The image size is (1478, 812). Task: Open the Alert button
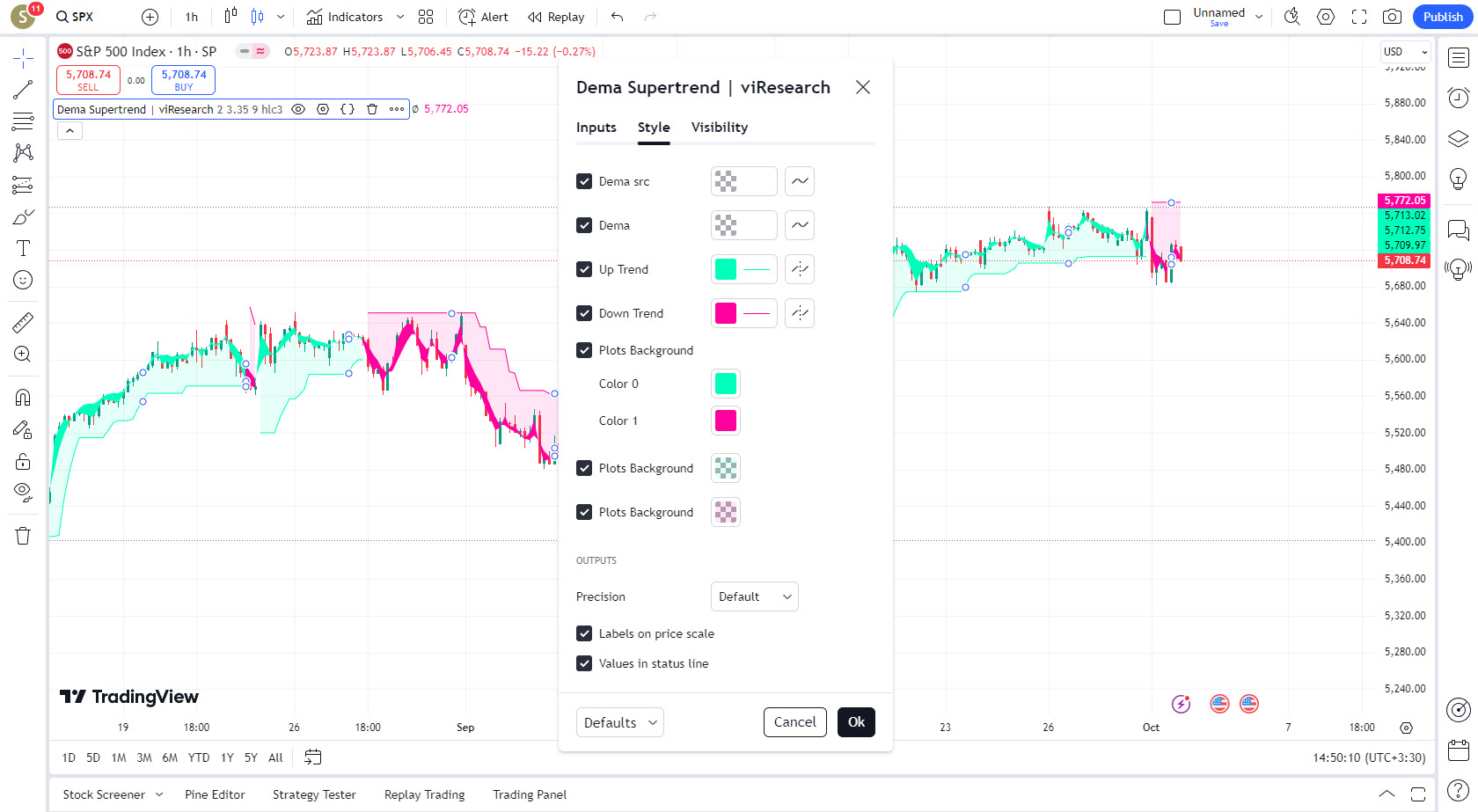(x=484, y=17)
